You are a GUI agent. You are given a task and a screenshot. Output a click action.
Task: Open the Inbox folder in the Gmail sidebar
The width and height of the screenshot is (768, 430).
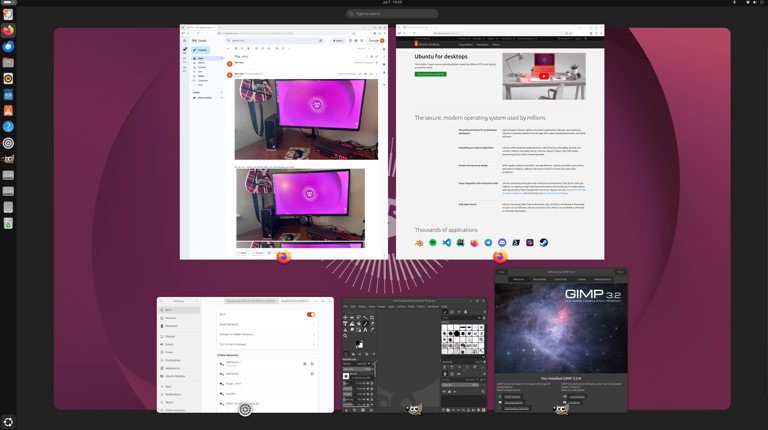[x=207, y=58]
